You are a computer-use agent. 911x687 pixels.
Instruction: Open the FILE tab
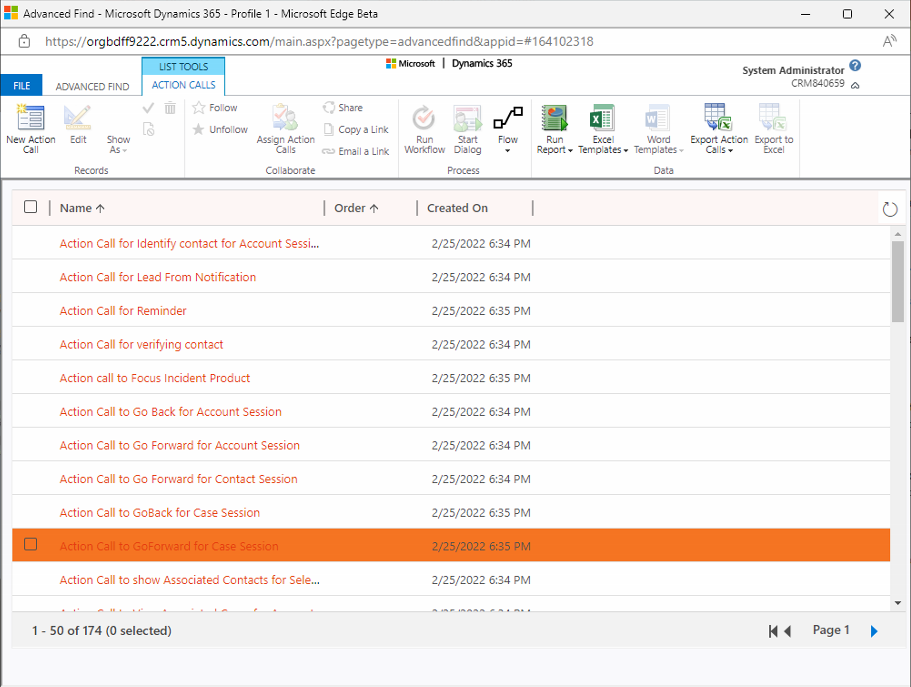tap(21, 86)
